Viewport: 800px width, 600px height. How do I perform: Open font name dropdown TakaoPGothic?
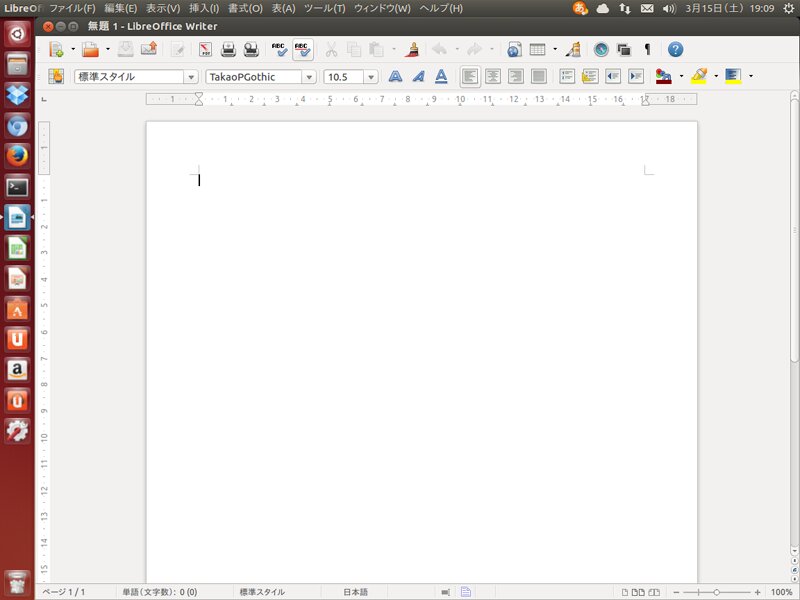click(309, 77)
